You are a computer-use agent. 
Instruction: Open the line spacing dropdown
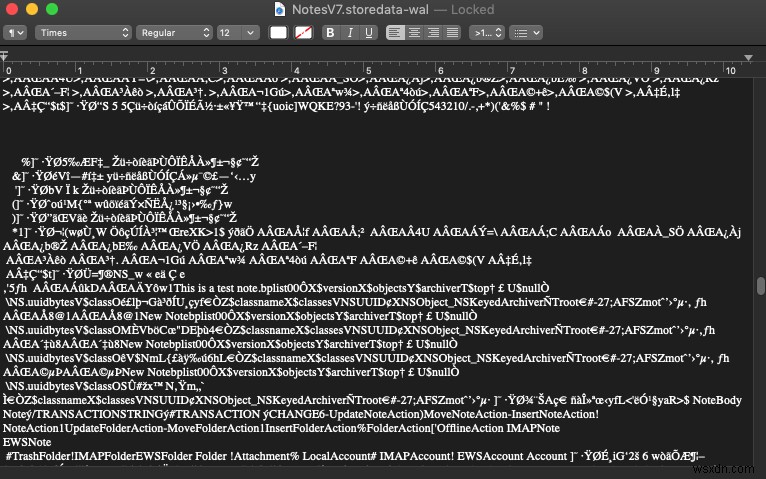[x=487, y=33]
